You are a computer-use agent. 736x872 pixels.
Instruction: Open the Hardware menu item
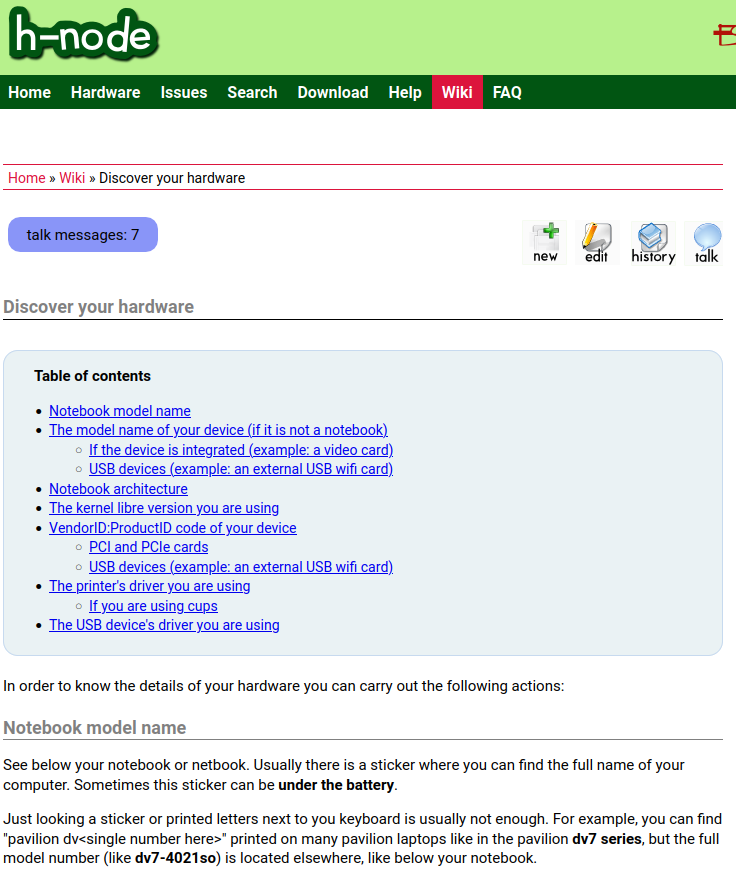pos(105,92)
